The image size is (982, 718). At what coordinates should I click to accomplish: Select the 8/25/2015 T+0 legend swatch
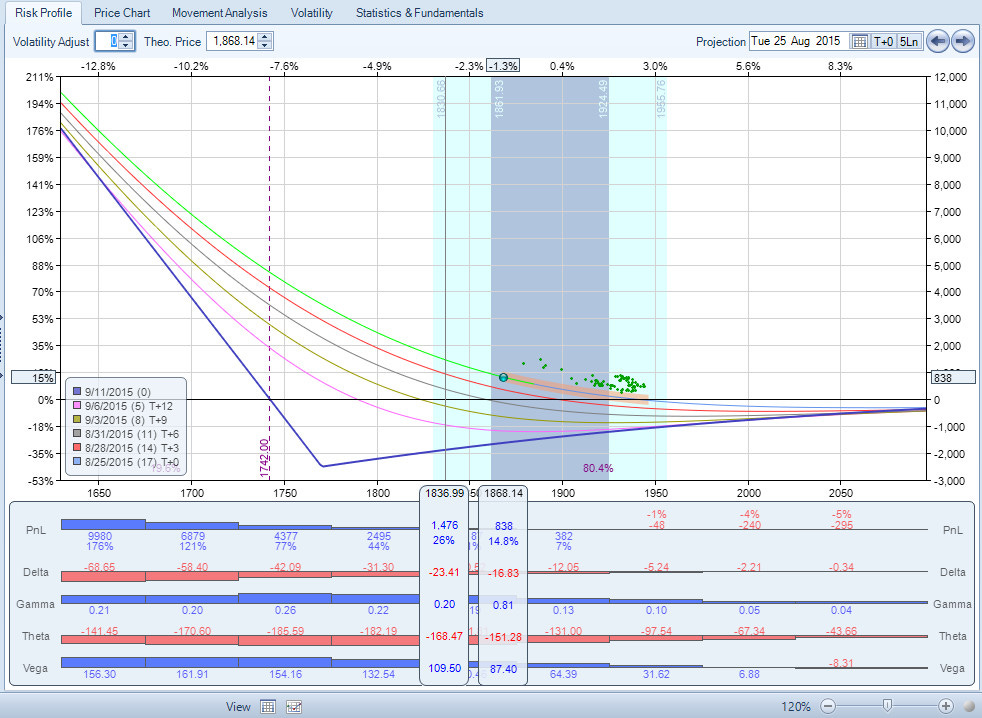click(x=77, y=462)
